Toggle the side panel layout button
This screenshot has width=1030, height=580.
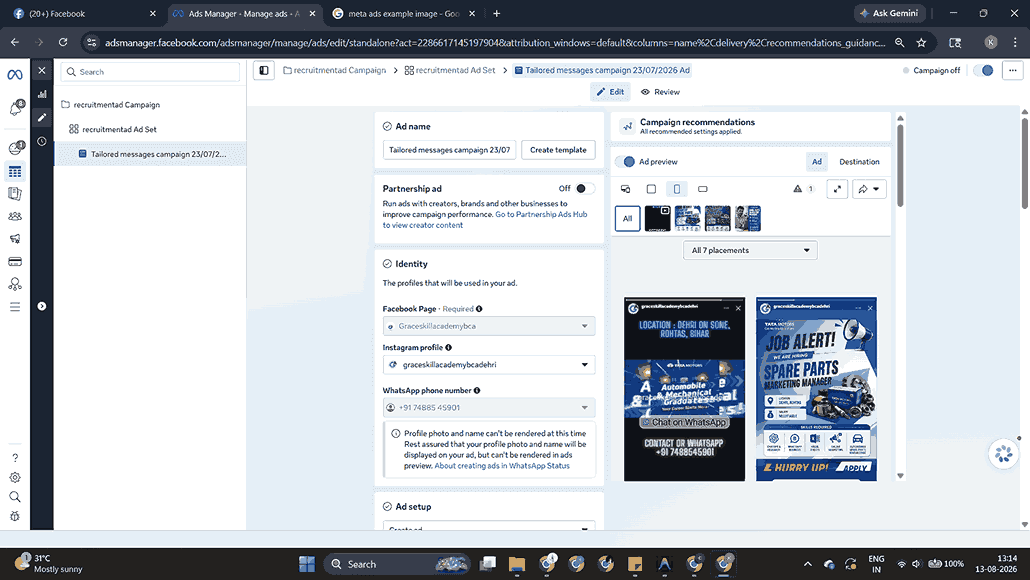click(264, 70)
